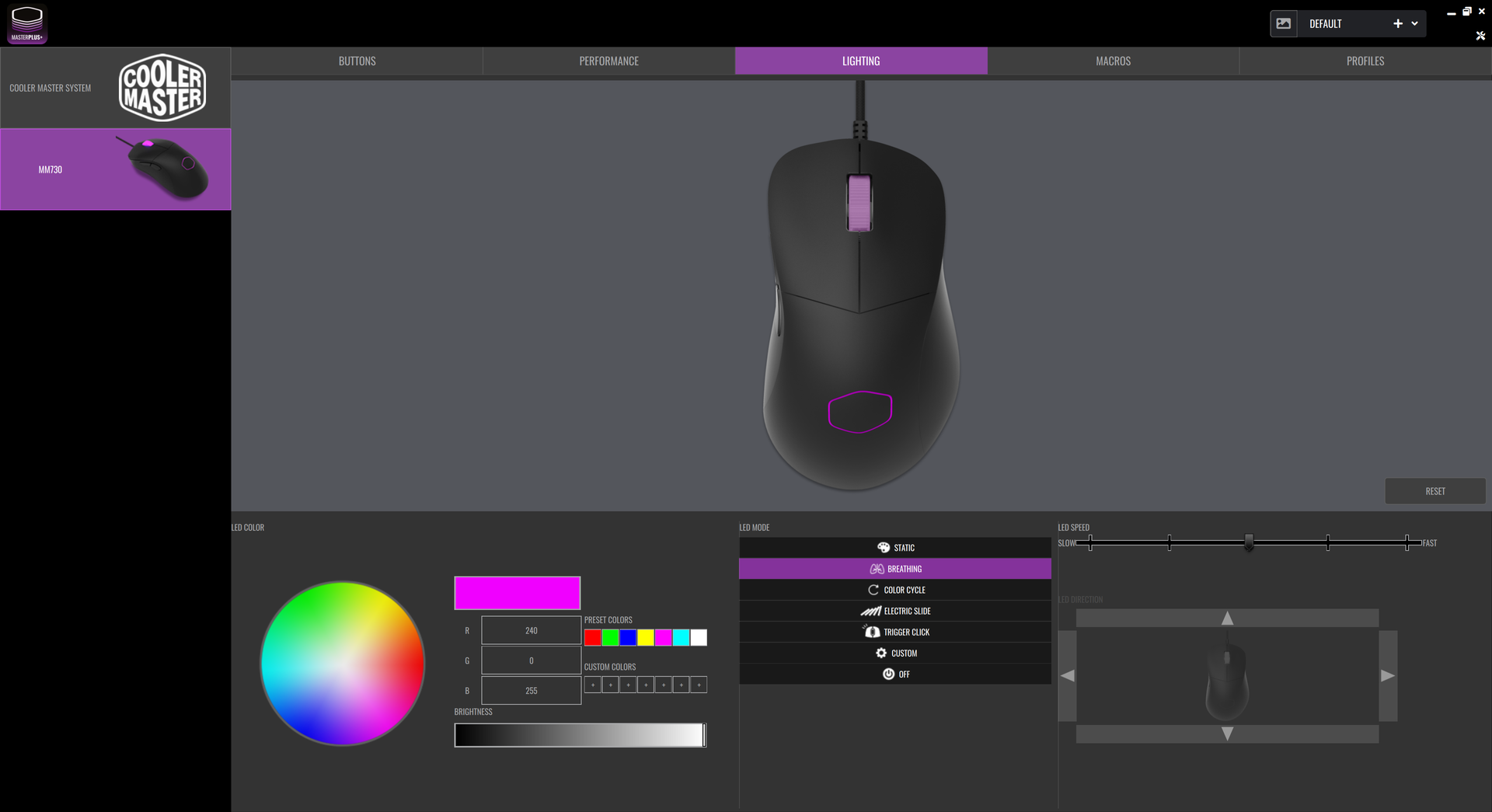The image size is (1492, 812).
Task: Open the tools settings icon below the close button
Action: 1480,36
